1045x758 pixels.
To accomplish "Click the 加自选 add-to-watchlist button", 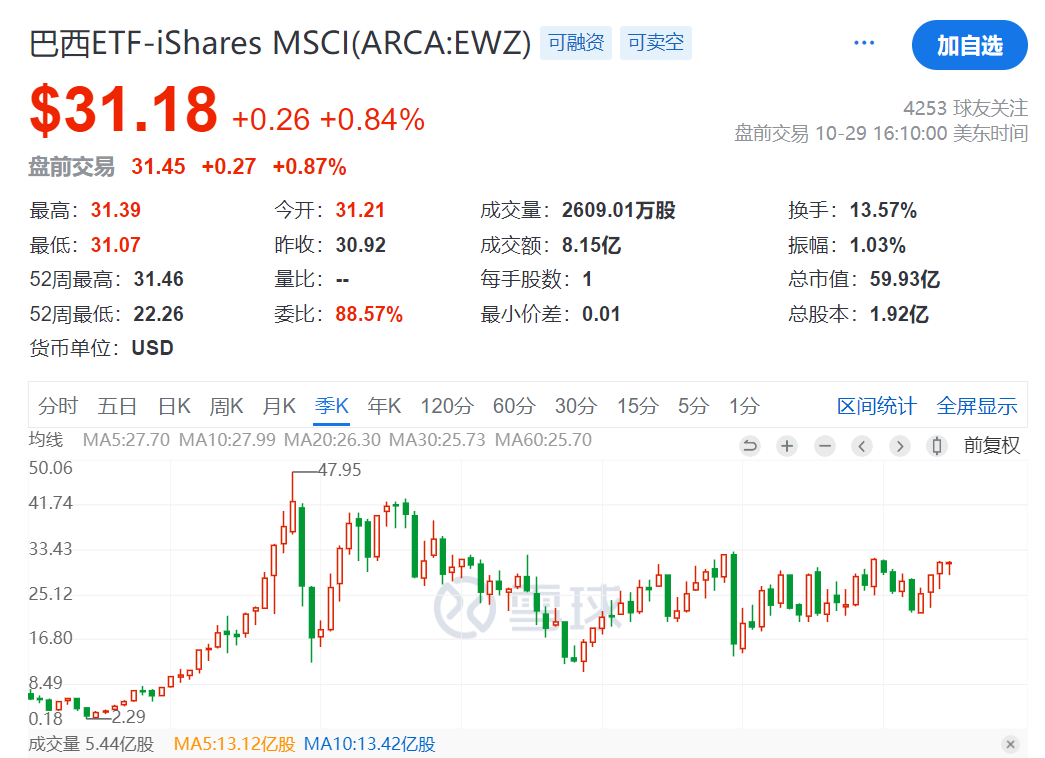I will click(970, 45).
